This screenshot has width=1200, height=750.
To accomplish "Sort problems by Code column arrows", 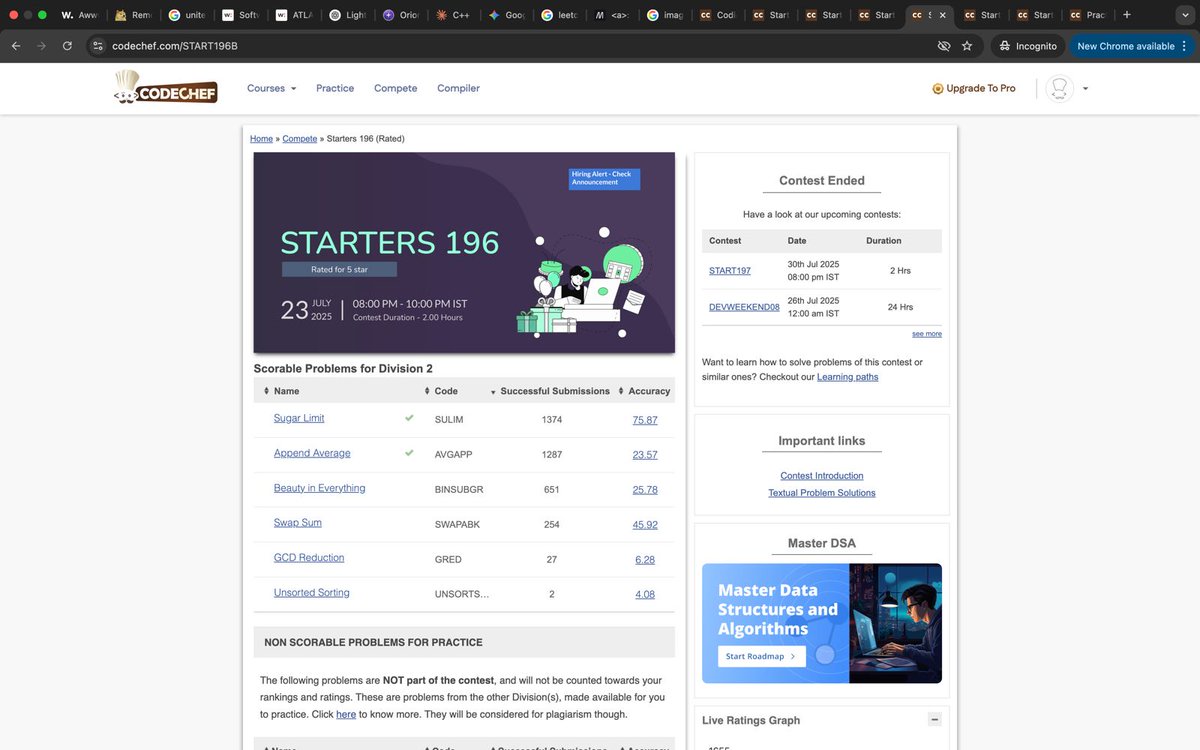I will pos(427,391).
